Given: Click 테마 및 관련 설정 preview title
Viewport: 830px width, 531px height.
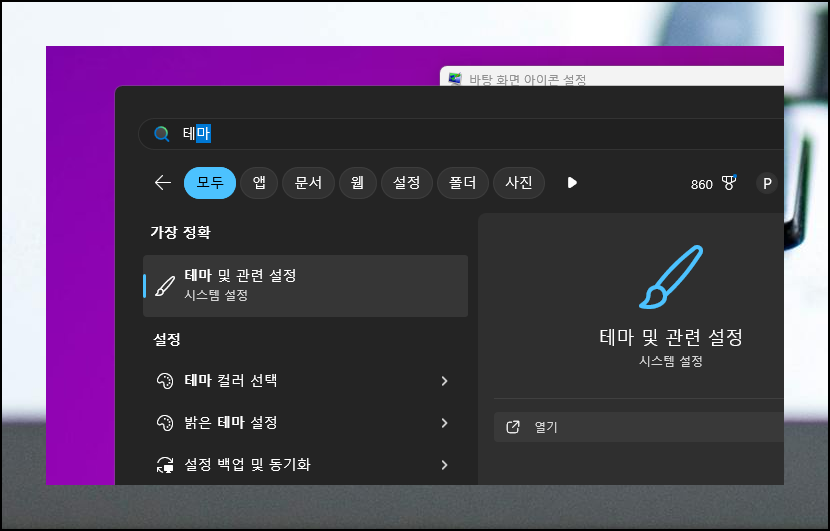Looking at the screenshot, I should (x=671, y=337).
